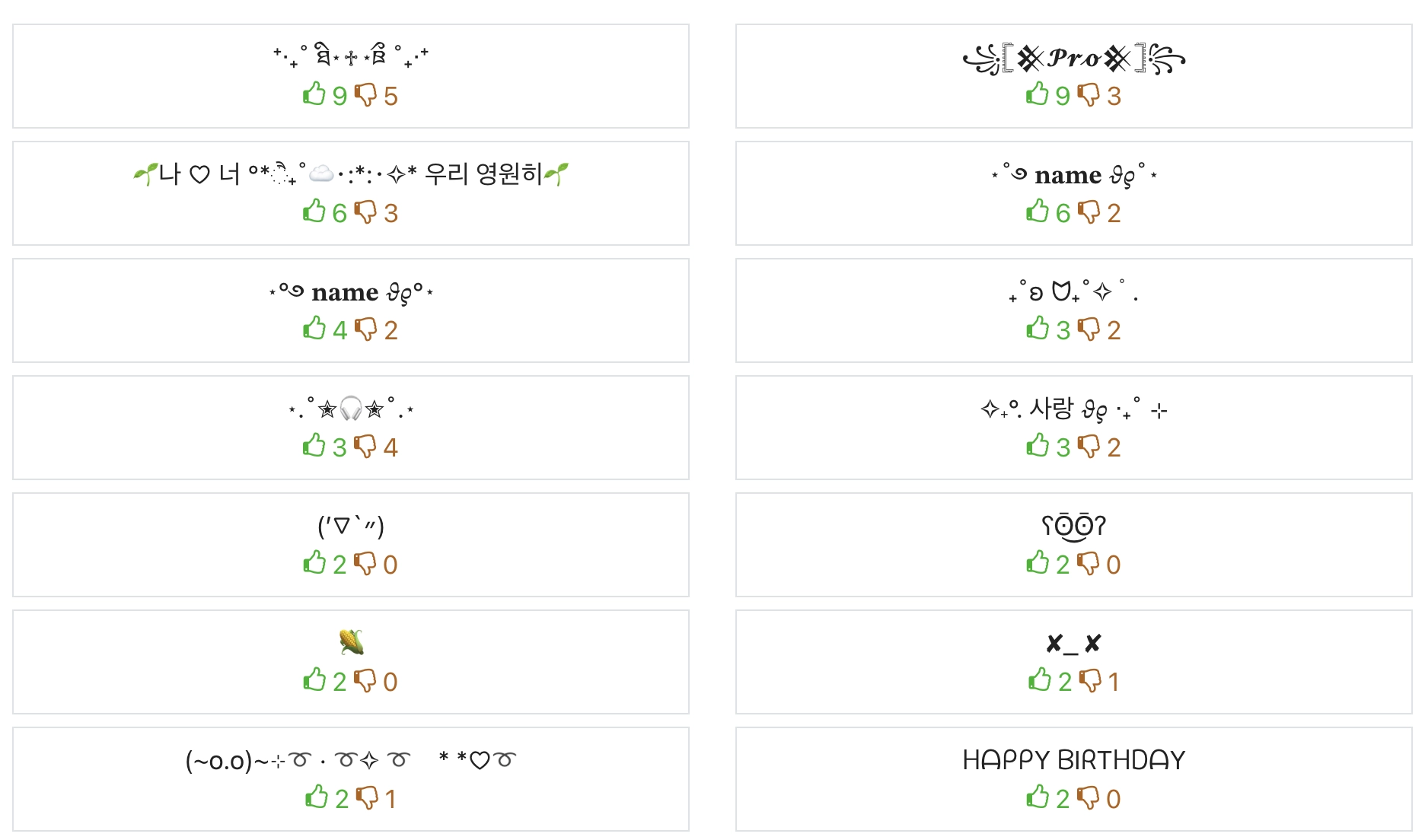1425x840 pixels.
Task: Dislike the Korean 나 ♡ 너 text
Action: (366, 212)
